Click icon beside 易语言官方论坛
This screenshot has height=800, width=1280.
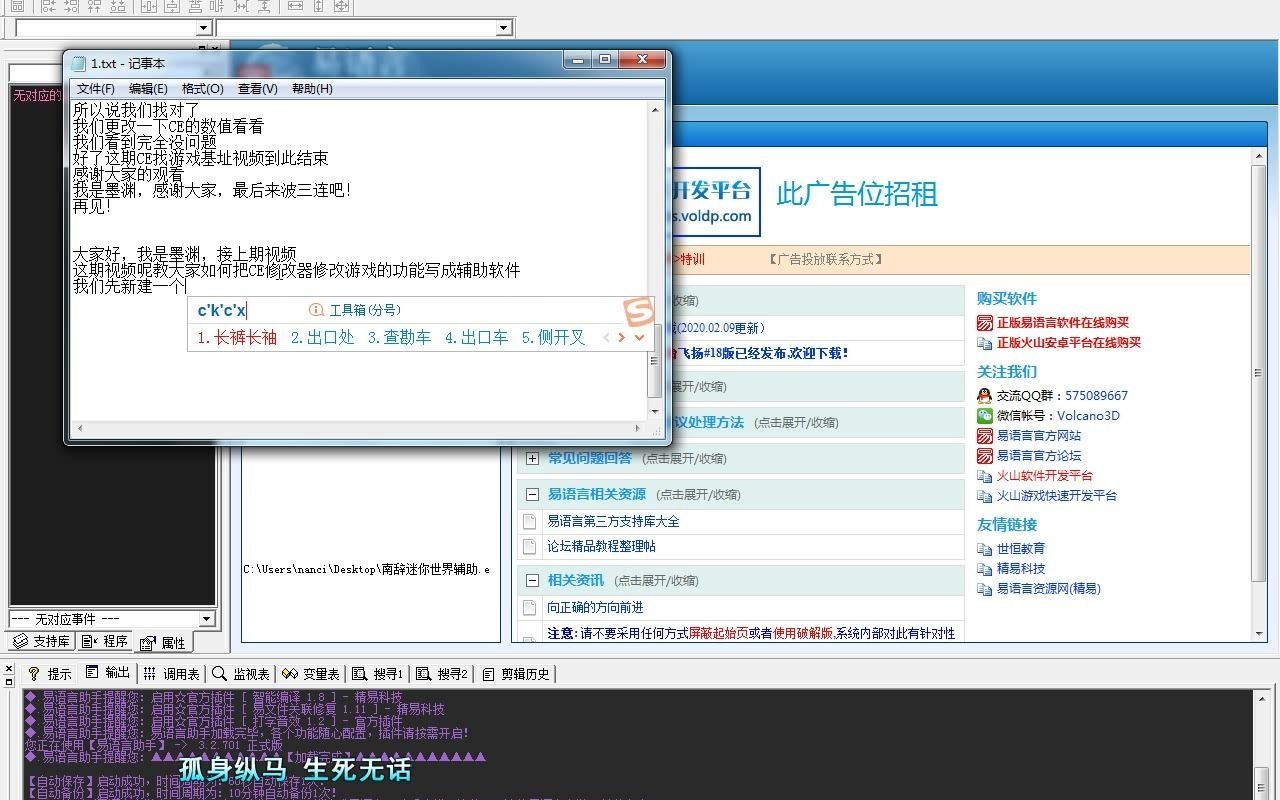coord(985,456)
